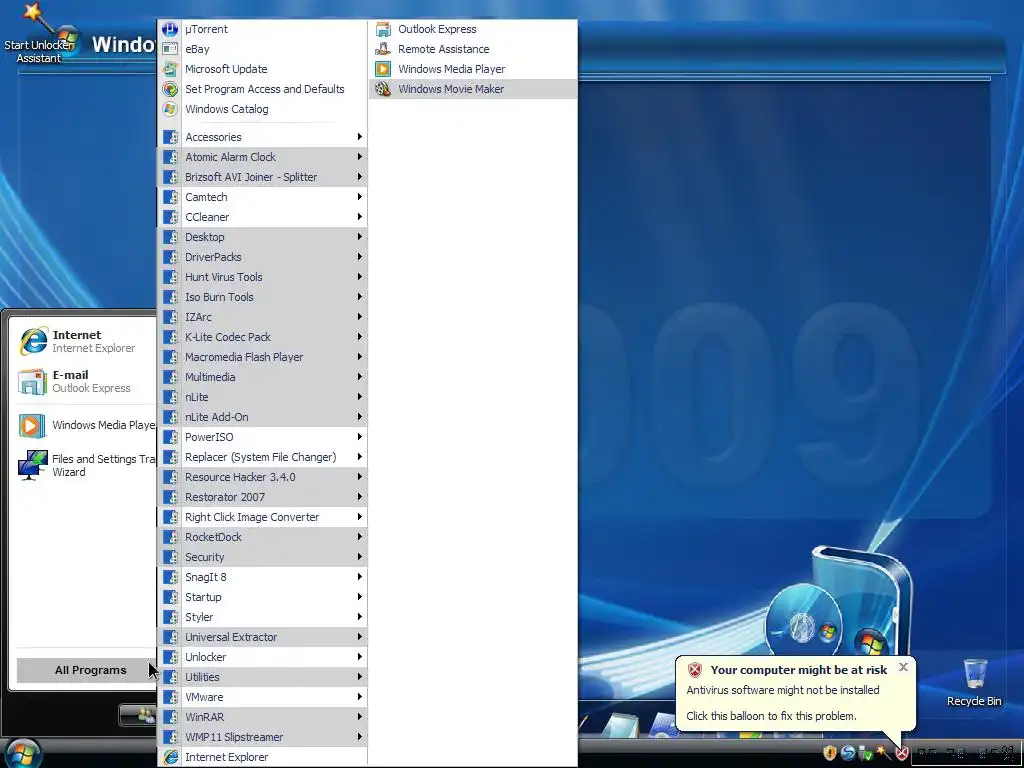Open the Unlocker program group
Viewport: 1024px width, 768px height.
262,658
